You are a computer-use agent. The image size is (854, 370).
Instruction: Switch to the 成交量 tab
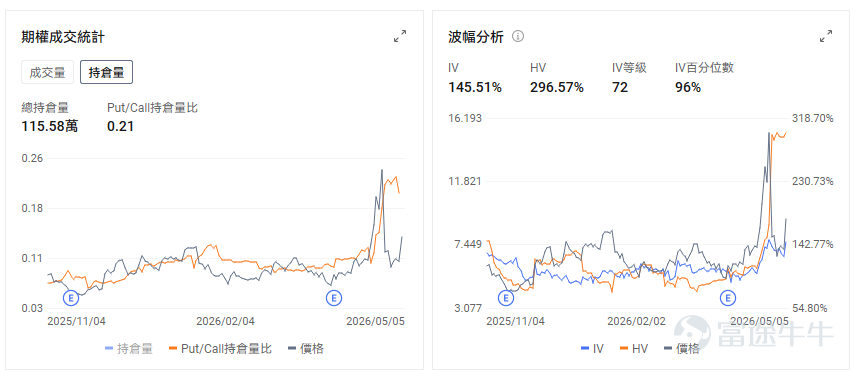click(x=47, y=72)
